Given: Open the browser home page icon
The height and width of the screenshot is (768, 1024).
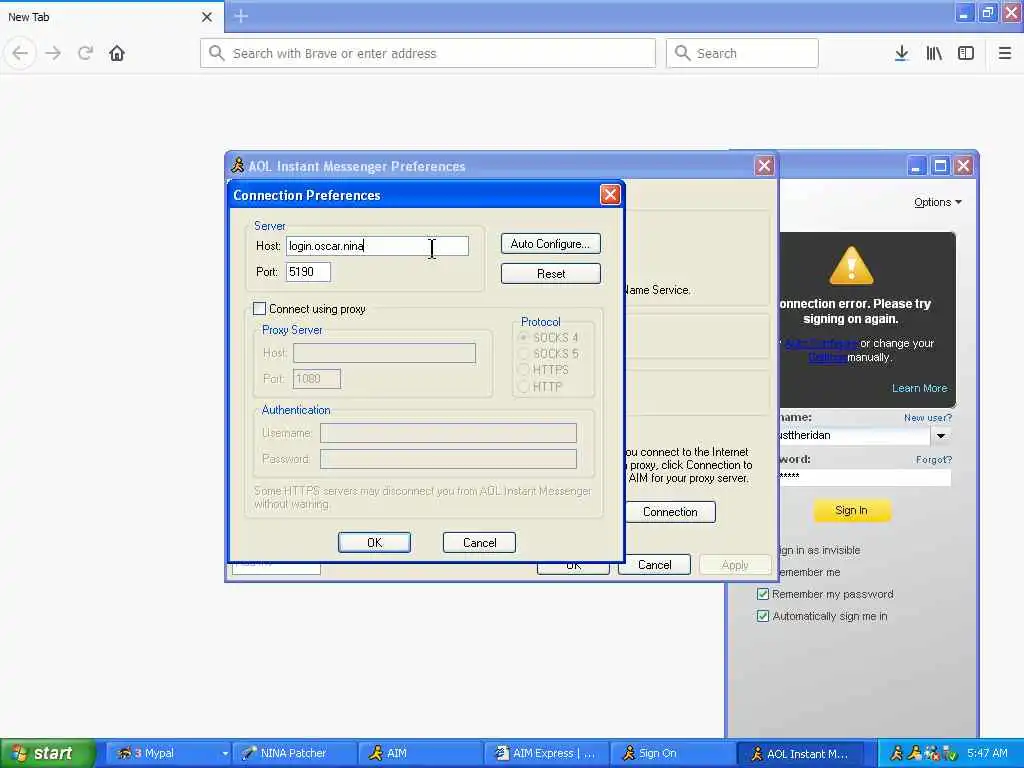Looking at the screenshot, I should pos(117,53).
